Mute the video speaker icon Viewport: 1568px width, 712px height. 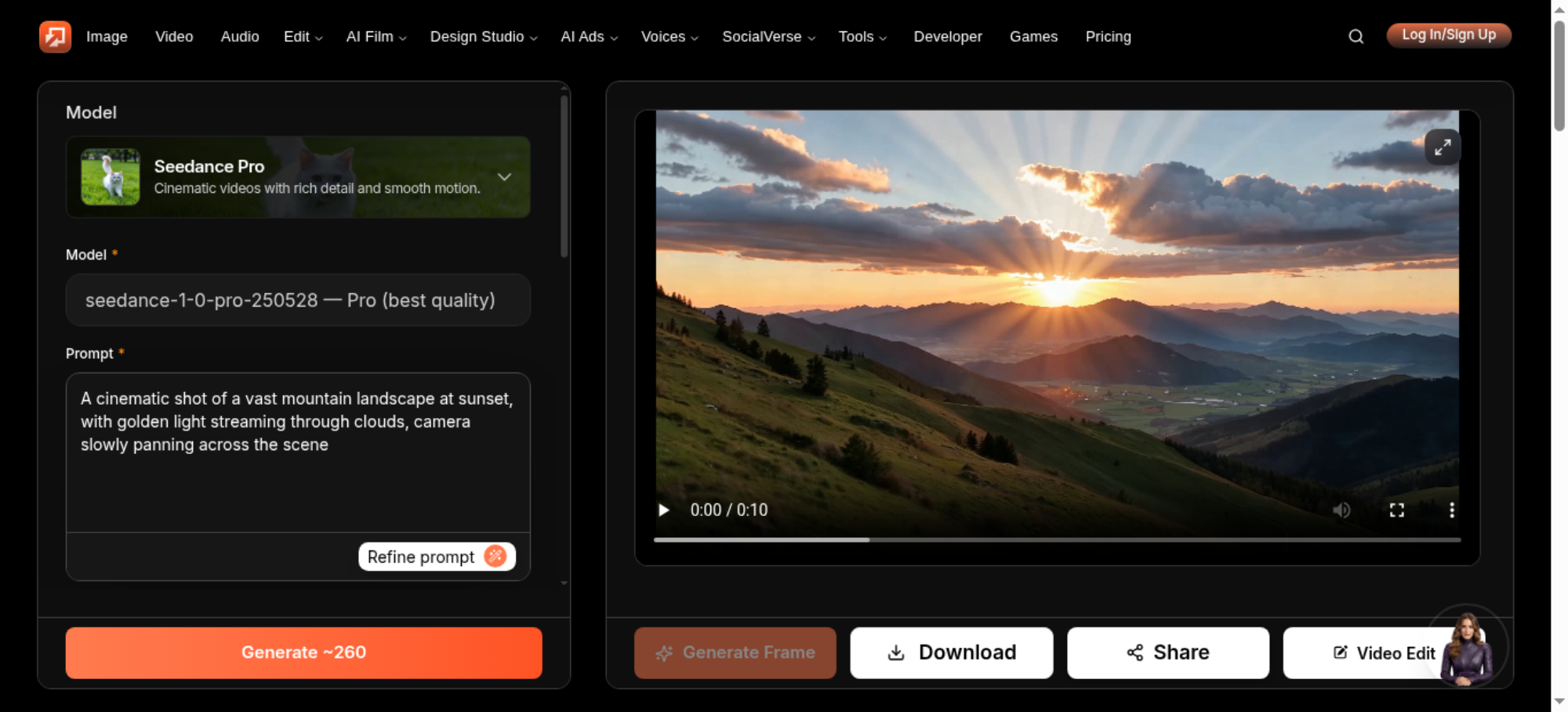pyautogui.click(x=1341, y=510)
